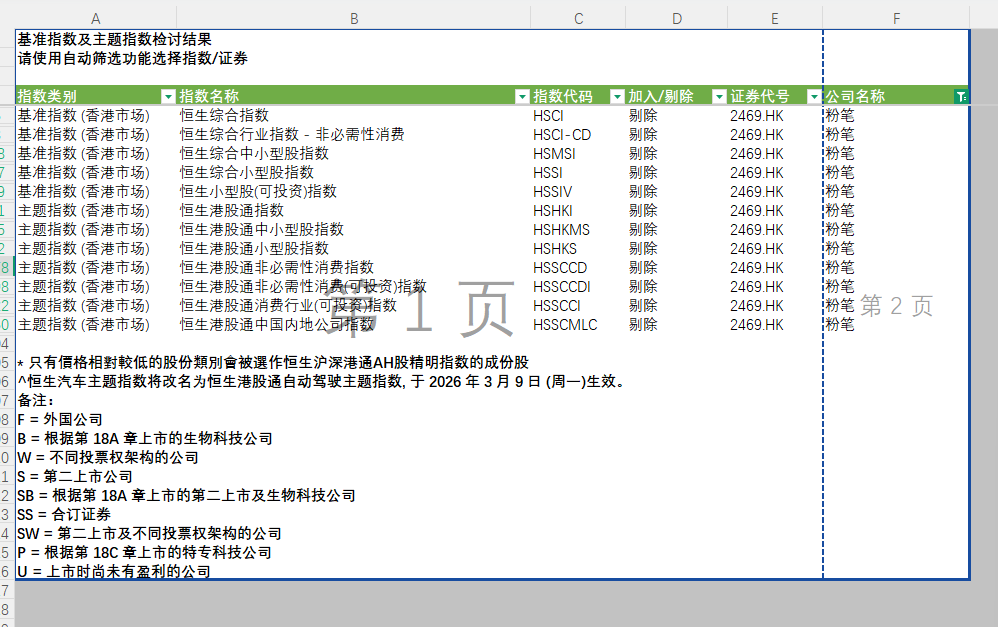
Task: Click the index code cell HSSCMLC
Action: point(565,325)
